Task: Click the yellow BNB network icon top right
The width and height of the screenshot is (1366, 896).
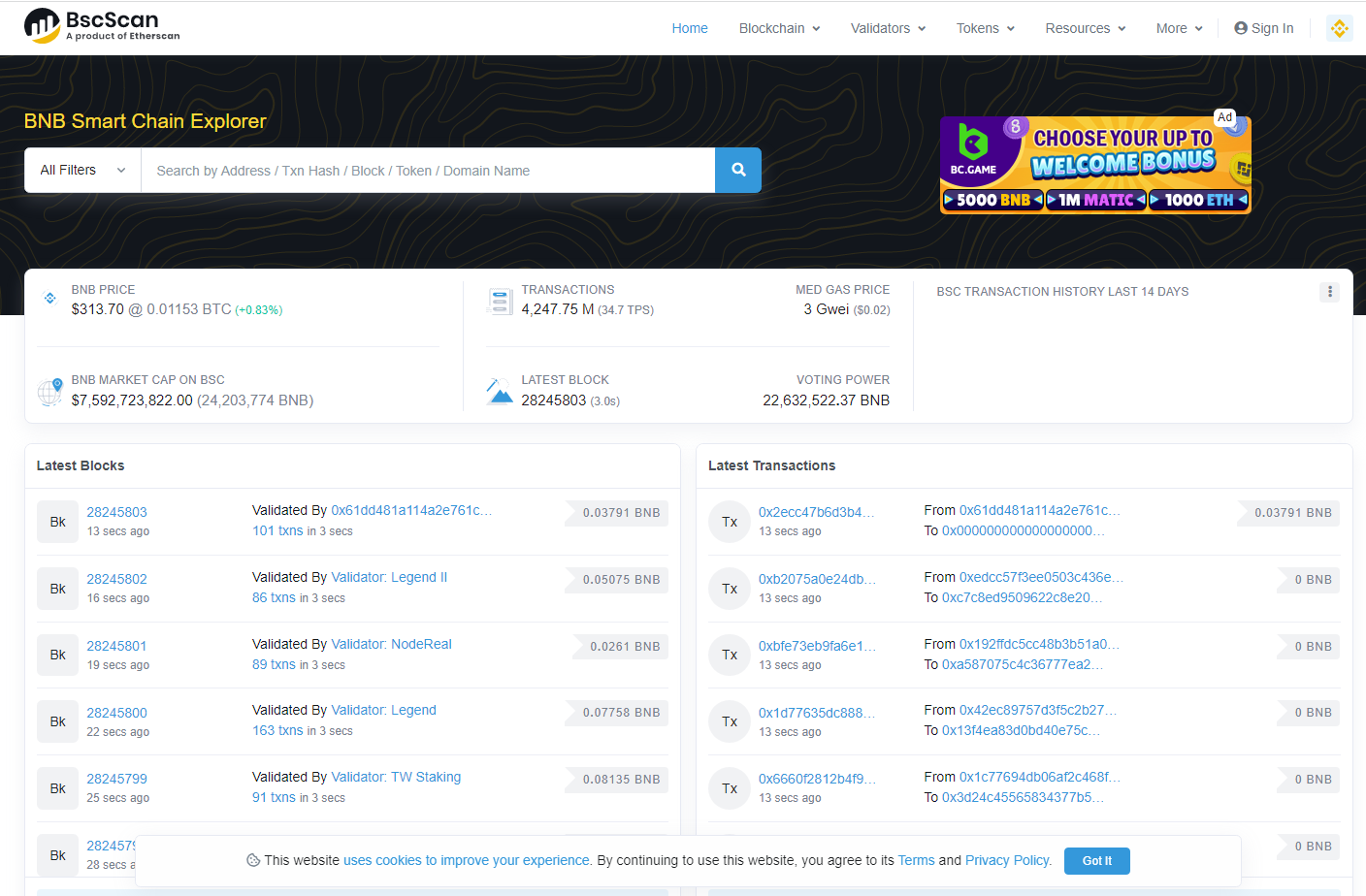Action: [x=1340, y=28]
